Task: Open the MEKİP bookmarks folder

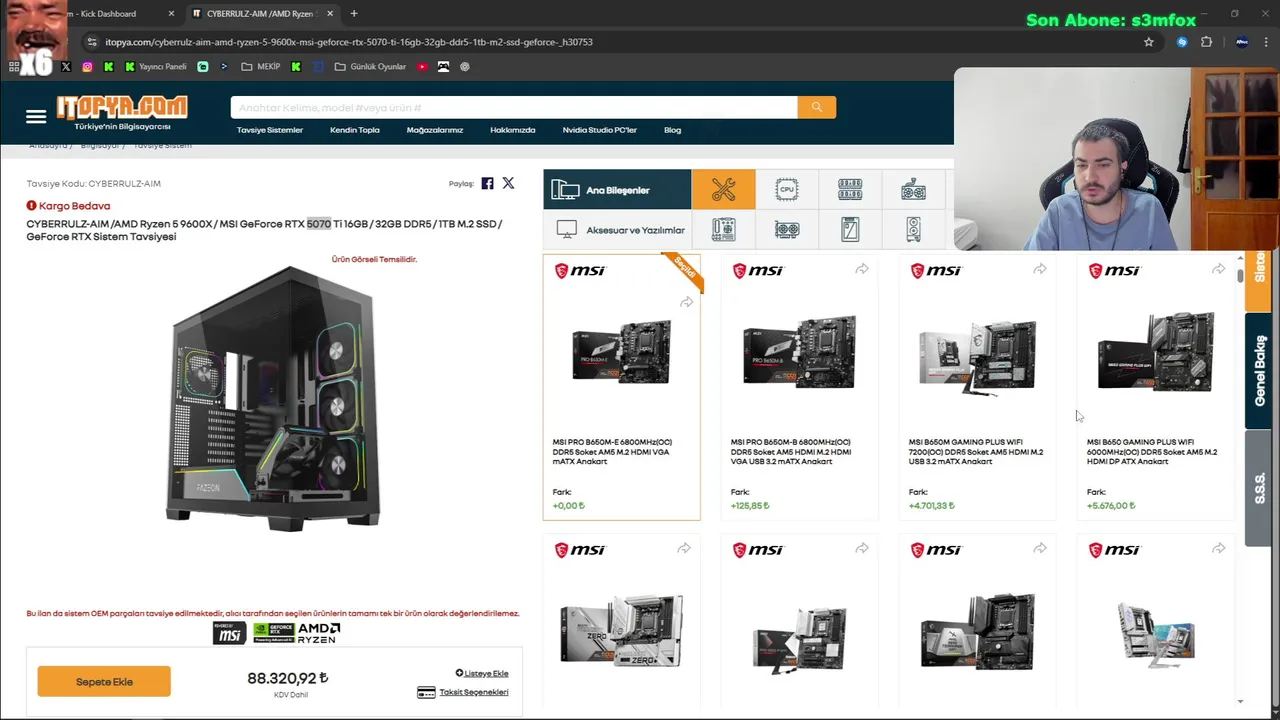Action: tap(260, 67)
